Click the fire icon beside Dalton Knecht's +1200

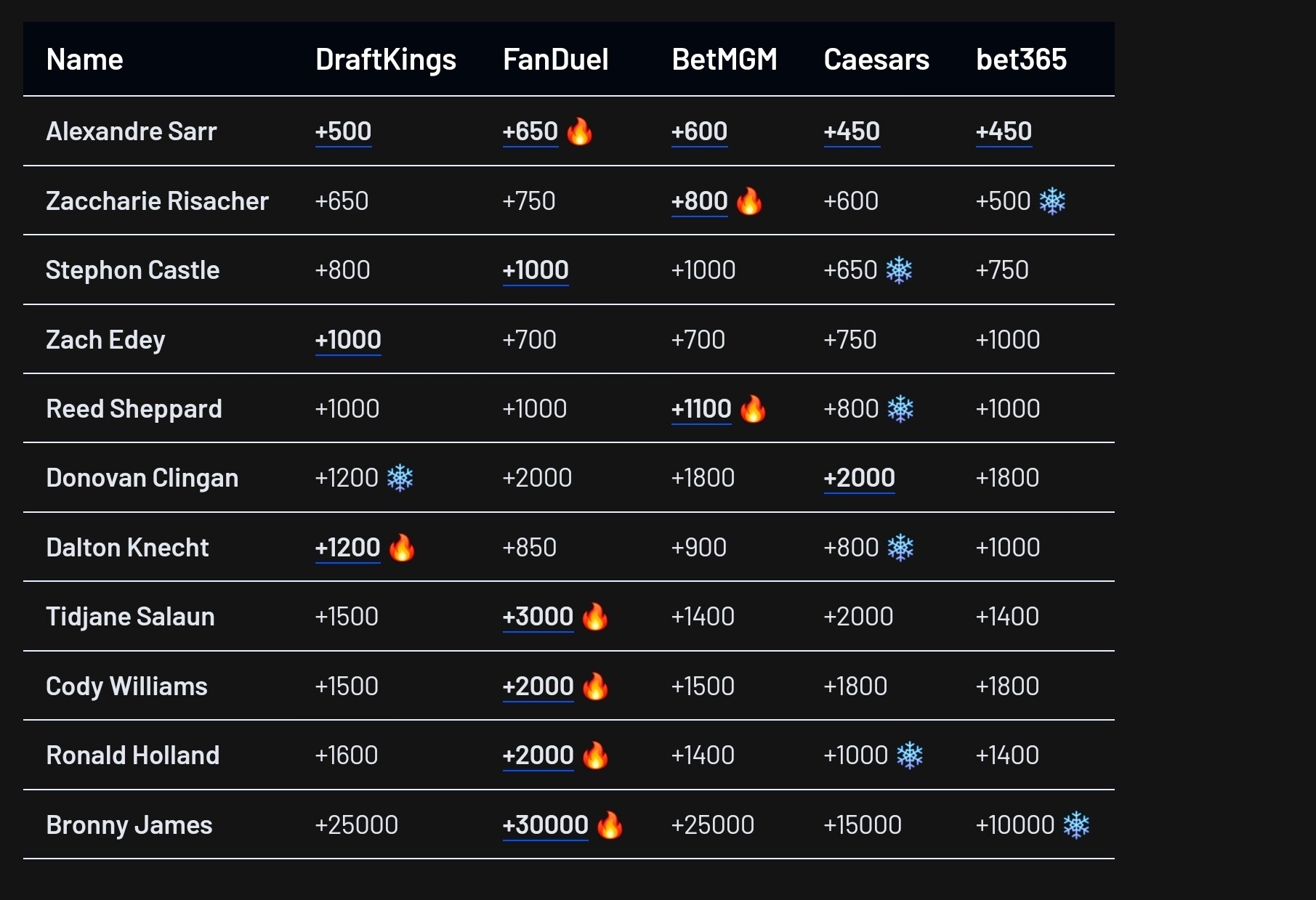[402, 548]
